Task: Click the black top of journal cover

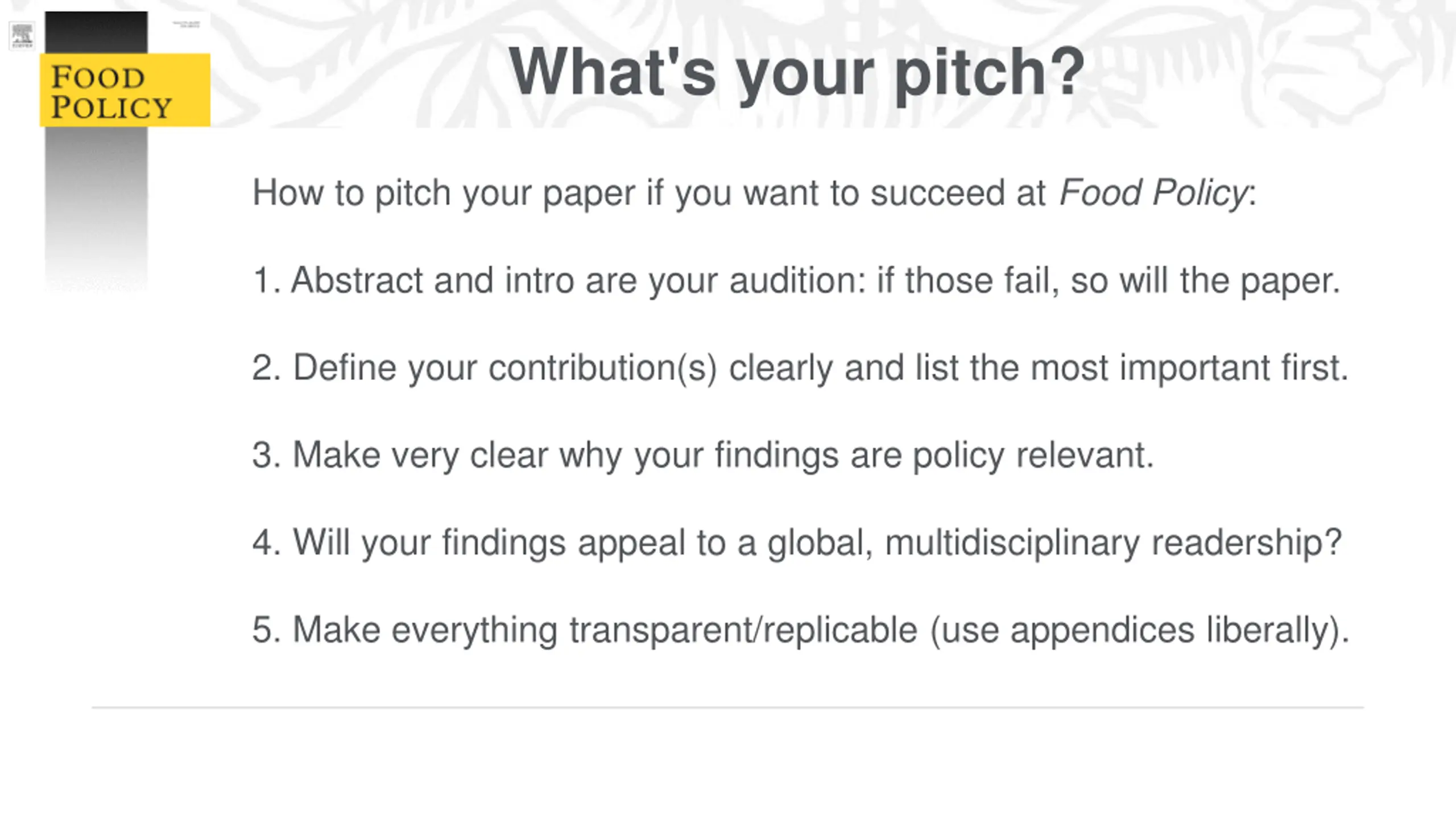Action: (x=96, y=32)
